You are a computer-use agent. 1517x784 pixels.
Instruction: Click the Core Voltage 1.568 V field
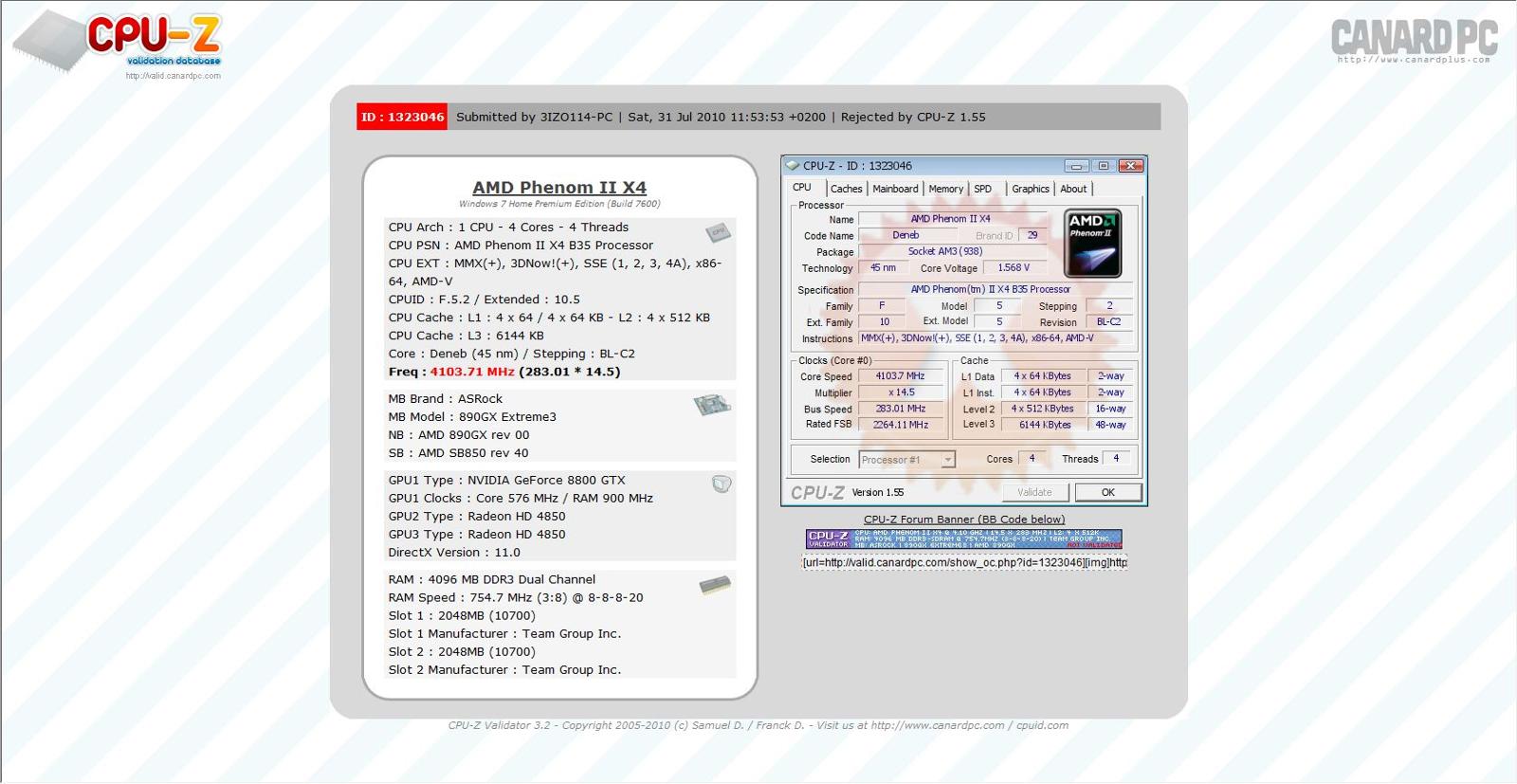click(x=1014, y=268)
